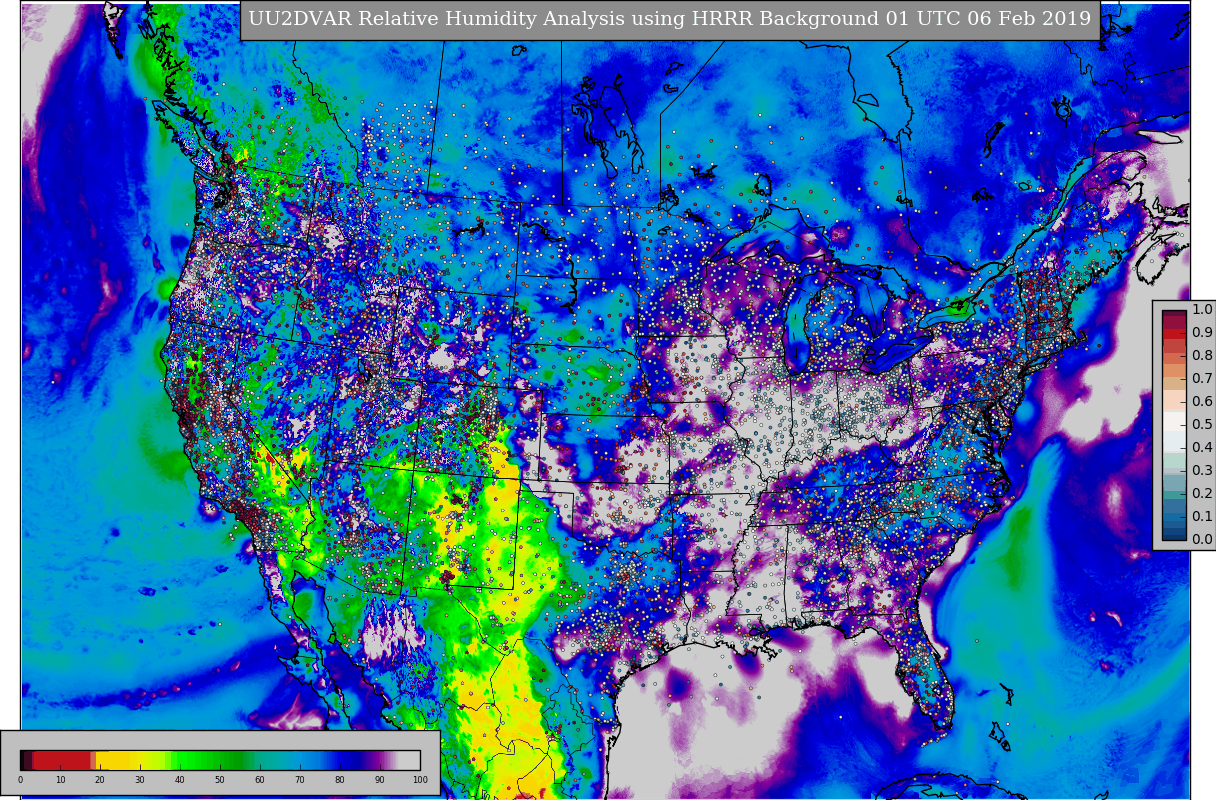Click the UU2DVAR Relative Humidity Analysis title

(x=670, y=19)
